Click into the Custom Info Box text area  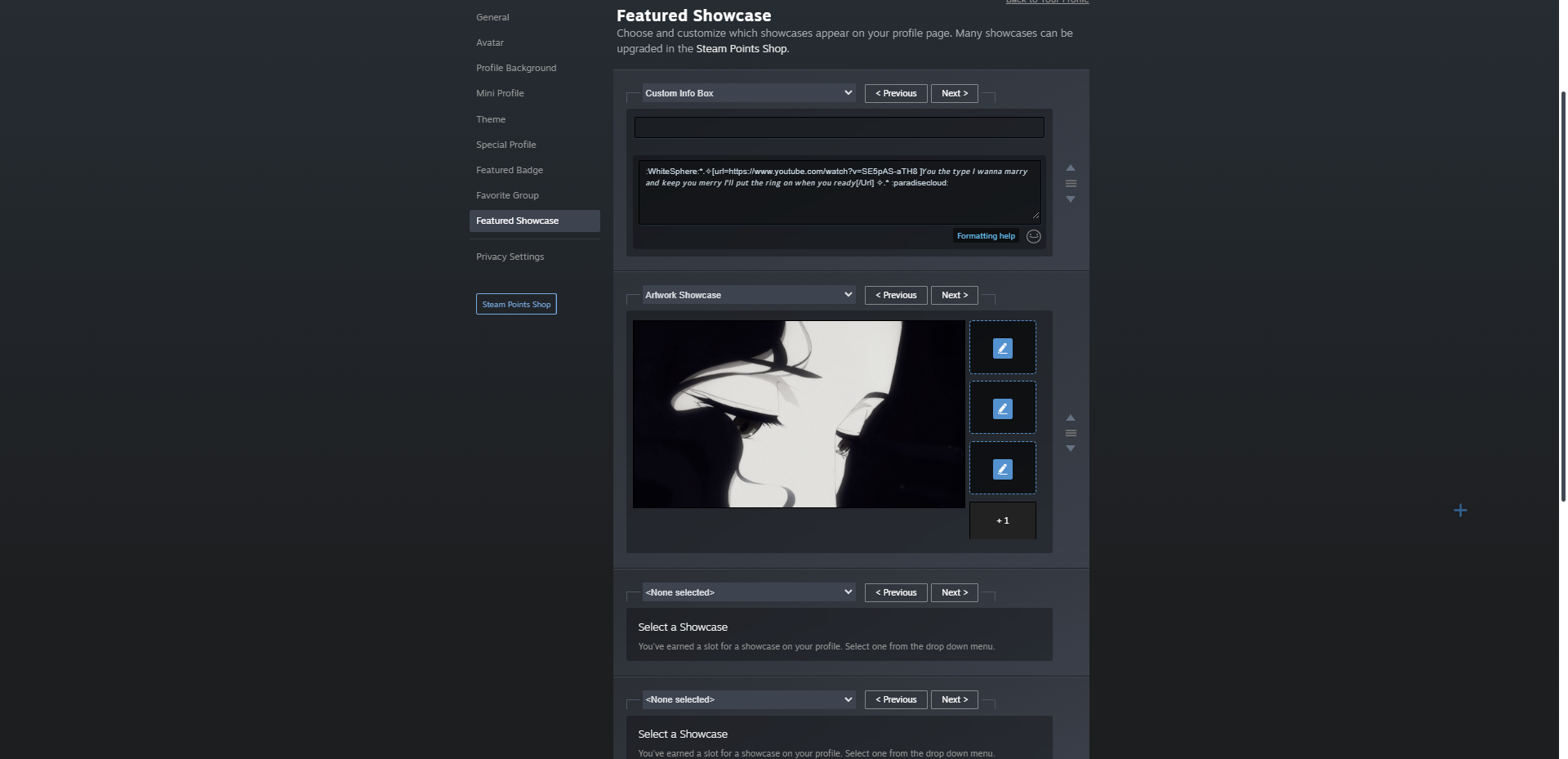[839, 192]
